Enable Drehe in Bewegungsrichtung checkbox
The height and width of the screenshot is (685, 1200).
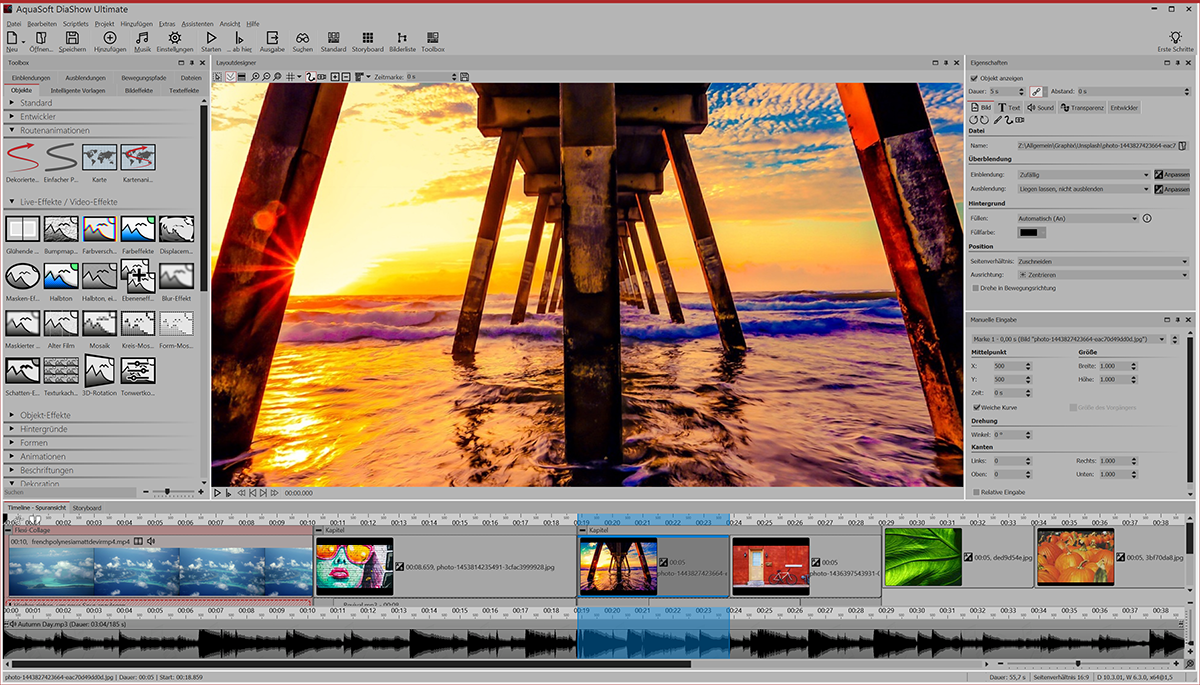(x=976, y=288)
